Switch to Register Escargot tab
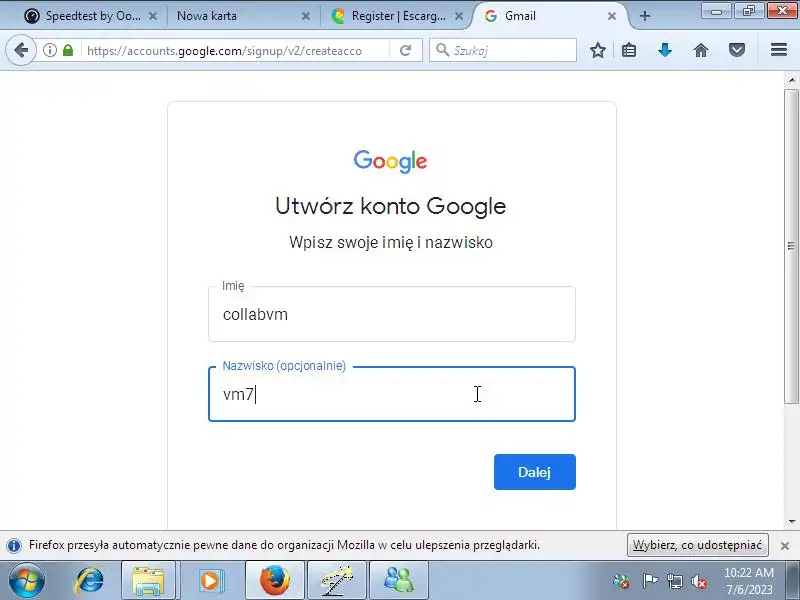The height and width of the screenshot is (600, 800). point(393,16)
